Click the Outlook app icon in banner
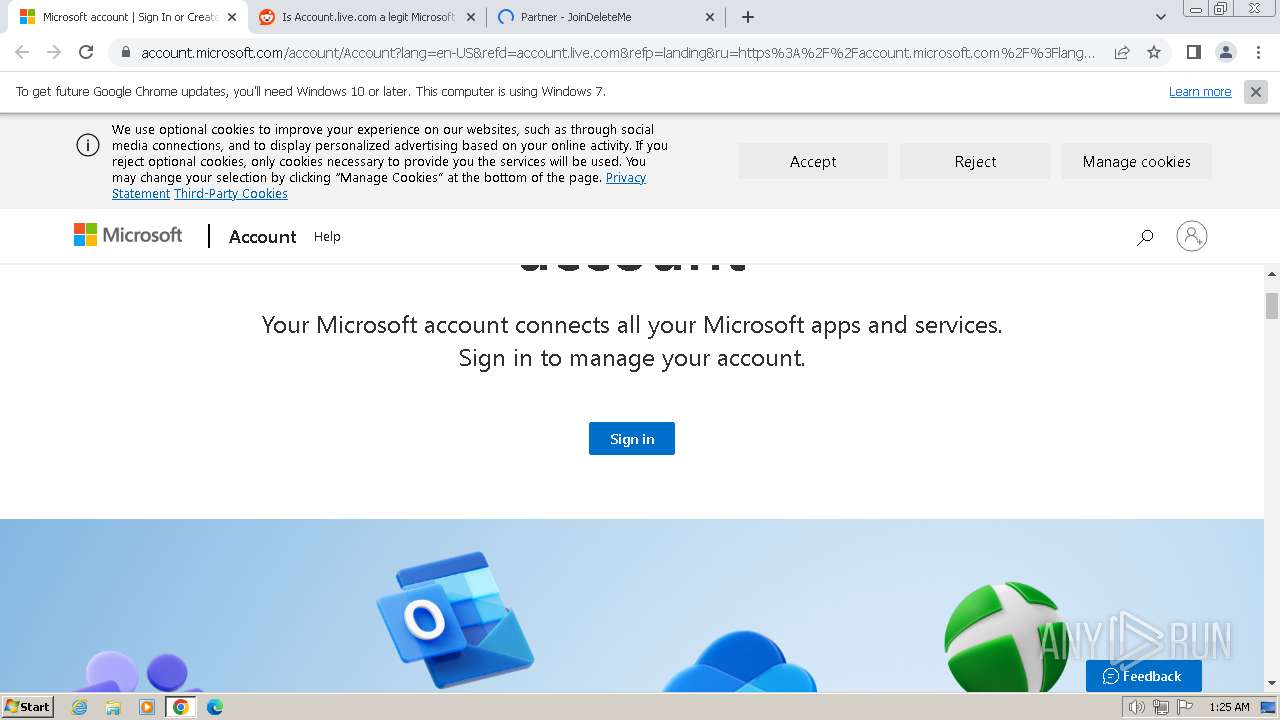The width and height of the screenshot is (1280, 720). pos(455,620)
